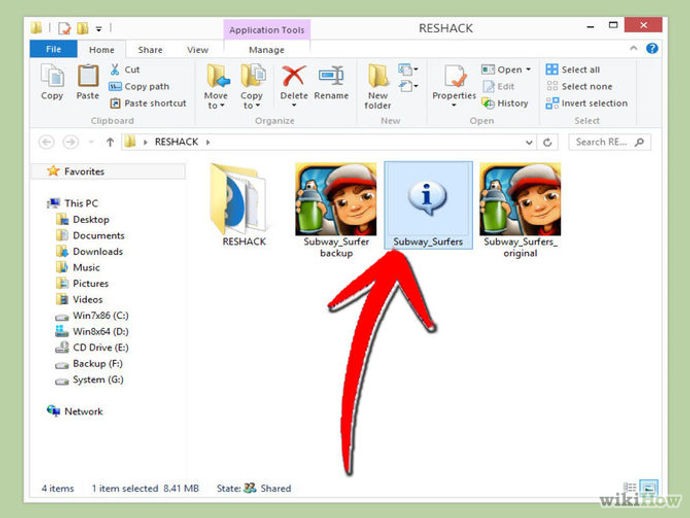Click the quick access Properties icon
This screenshot has width=690, height=518.
tap(65, 29)
